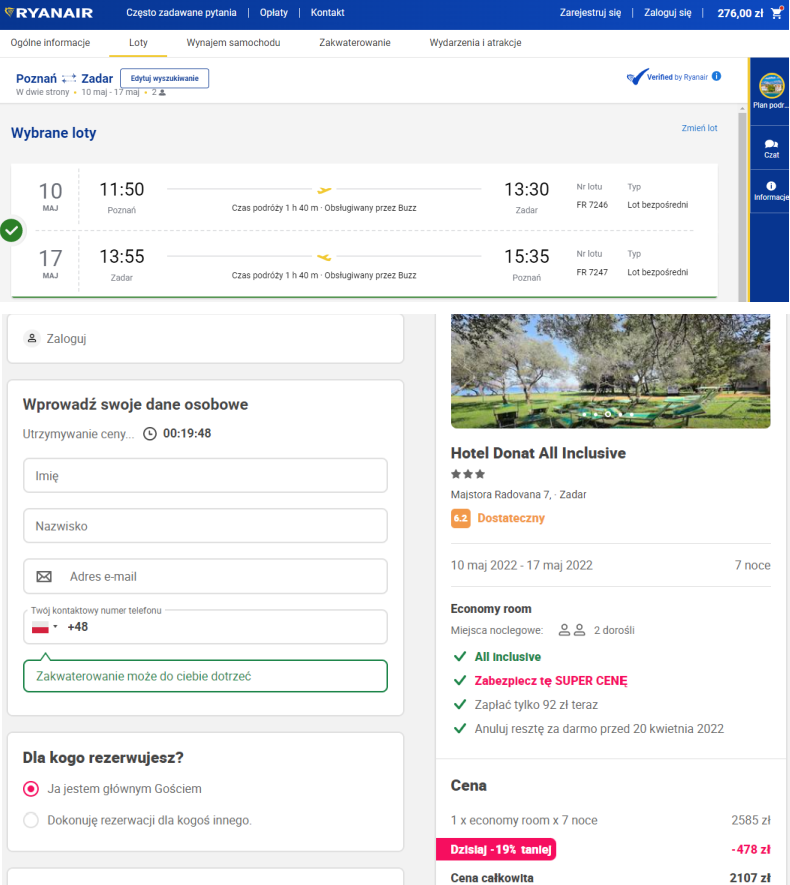Viewport: 790px width, 885px height.
Task: Open the Wydarzenia i atrakcje tab
Action: click(x=475, y=42)
